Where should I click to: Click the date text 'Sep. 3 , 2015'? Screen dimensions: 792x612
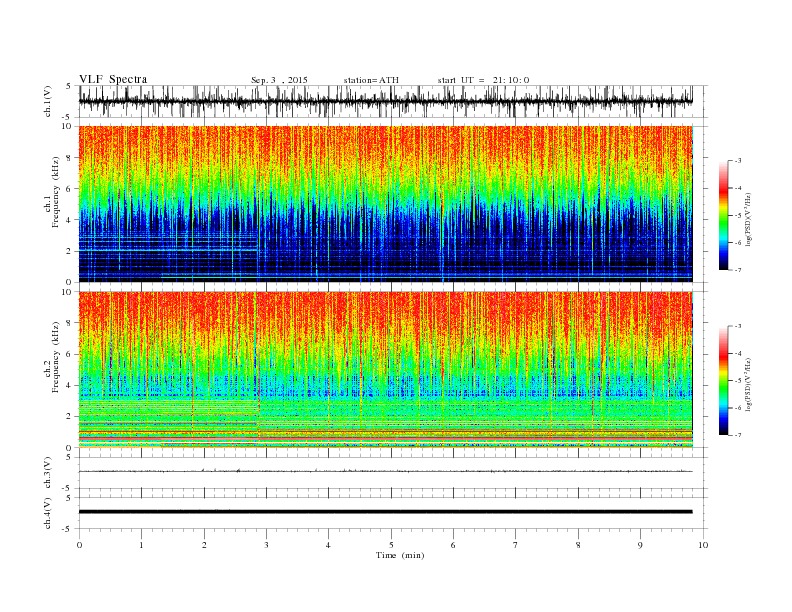(279, 80)
